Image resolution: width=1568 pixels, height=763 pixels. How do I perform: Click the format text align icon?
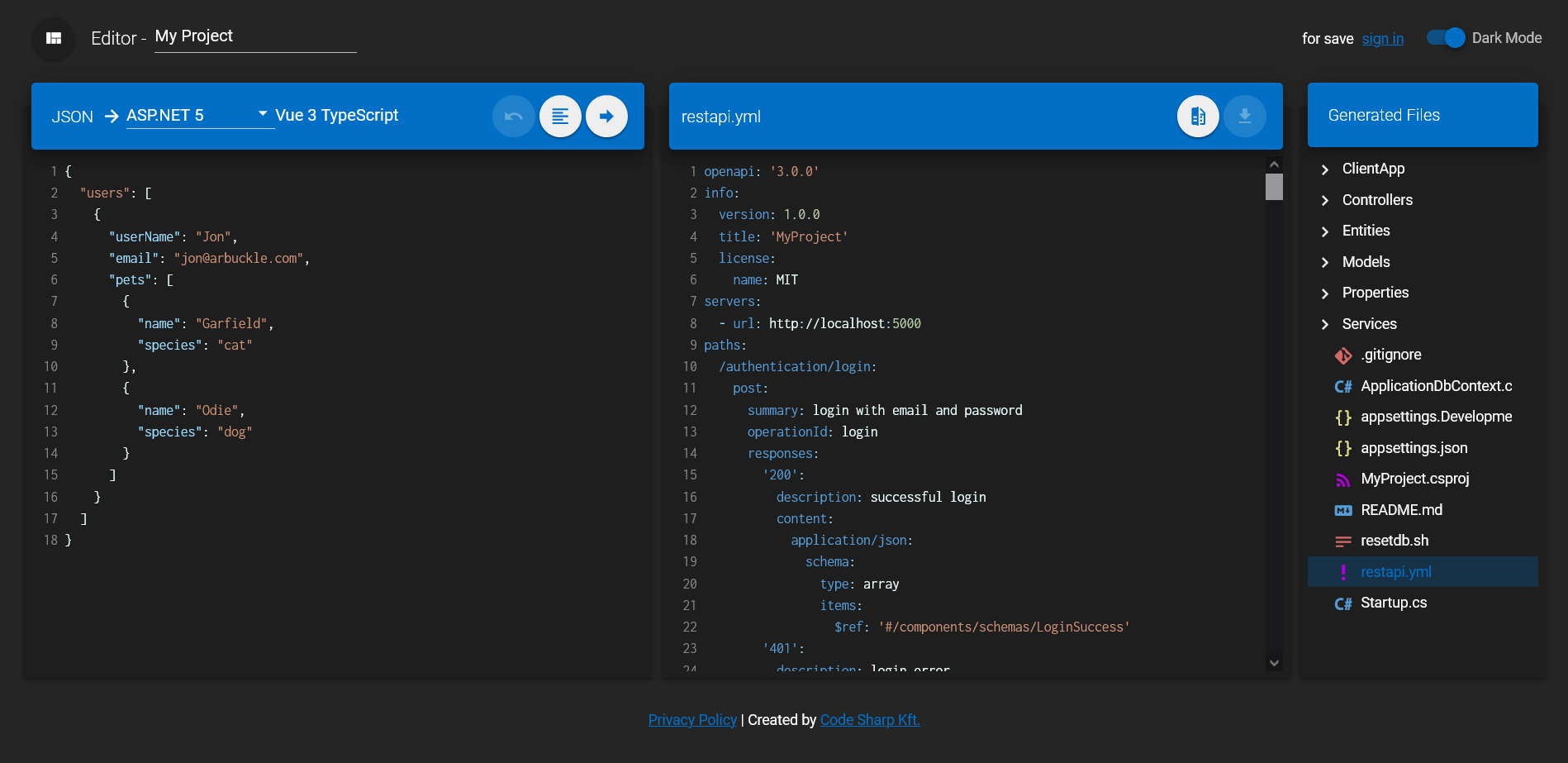(x=560, y=117)
